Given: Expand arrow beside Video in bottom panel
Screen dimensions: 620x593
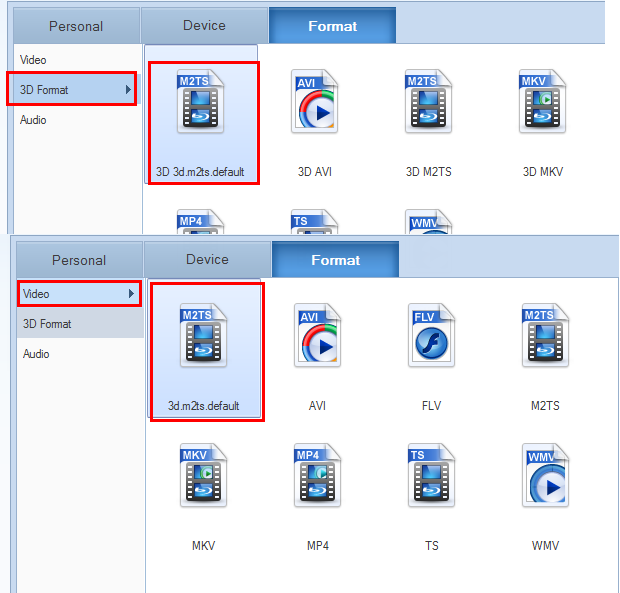Looking at the screenshot, I should coord(131,294).
